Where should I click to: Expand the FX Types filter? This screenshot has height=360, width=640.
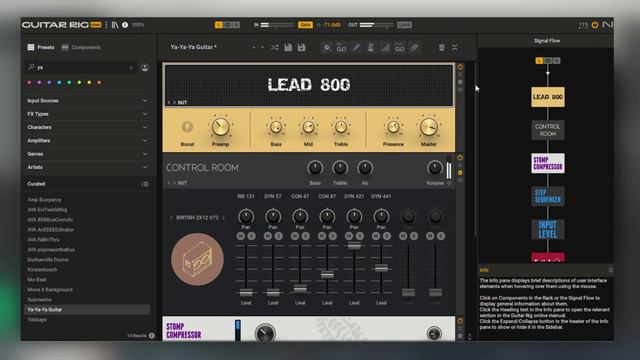click(144, 114)
